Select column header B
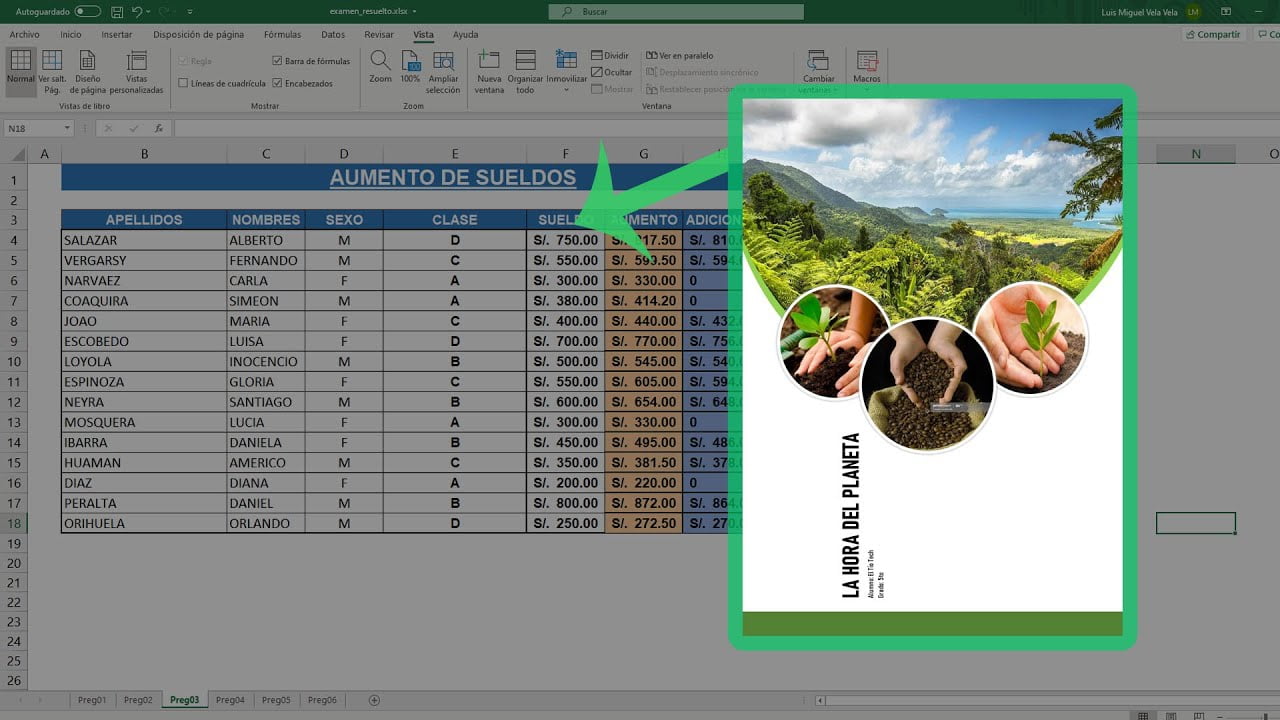Viewport: 1280px width, 720px height. [144, 154]
